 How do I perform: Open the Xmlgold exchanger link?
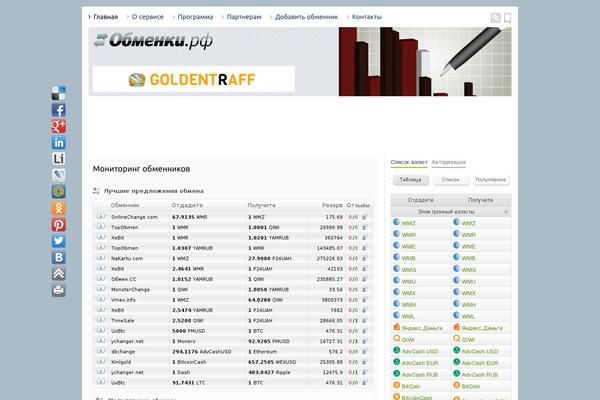pos(121,362)
